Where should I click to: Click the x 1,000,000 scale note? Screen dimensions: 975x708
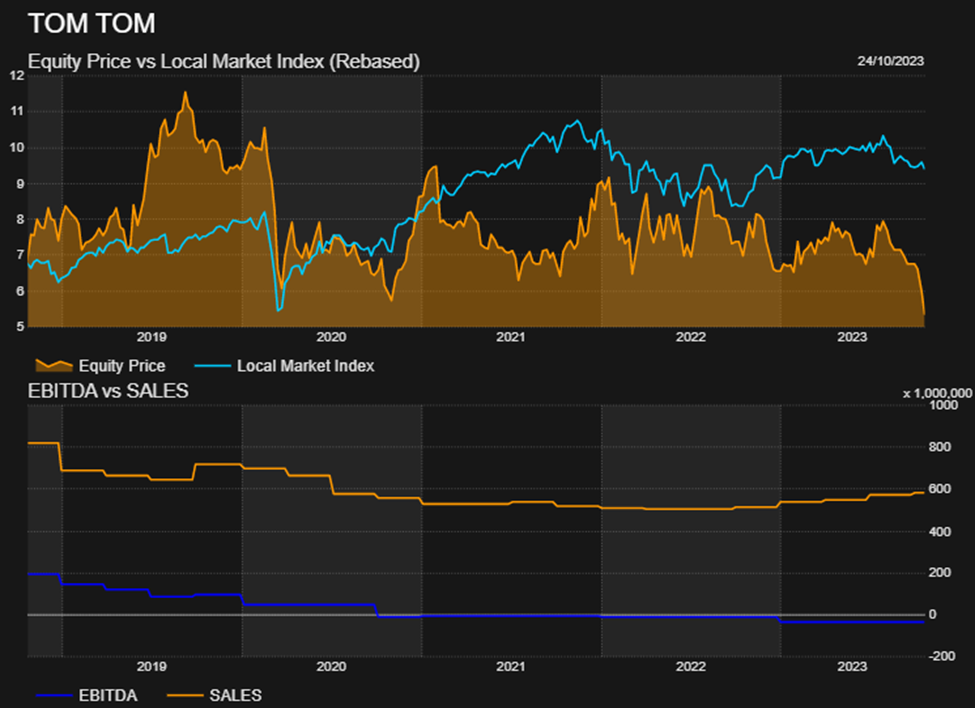pyautogui.click(x=937, y=393)
